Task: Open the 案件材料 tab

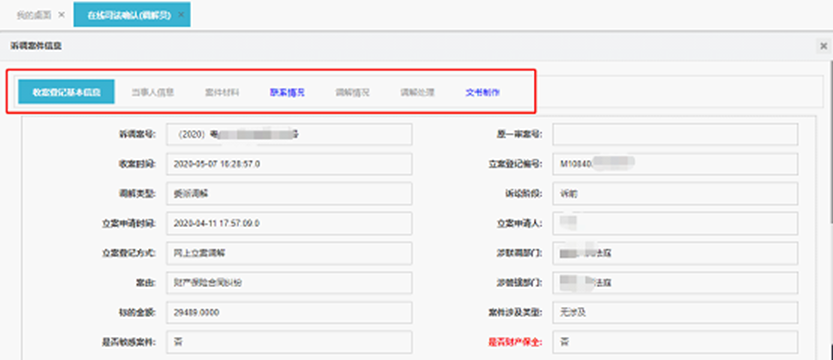Action: click(x=222, y=92)
